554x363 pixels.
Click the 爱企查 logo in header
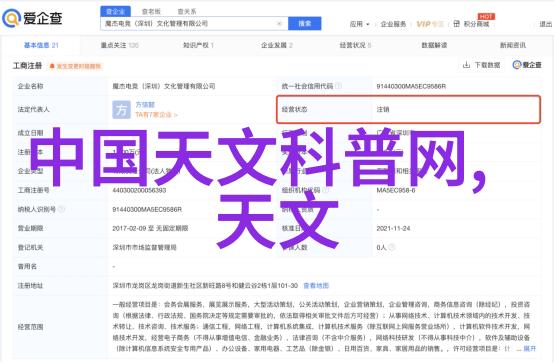33,18
